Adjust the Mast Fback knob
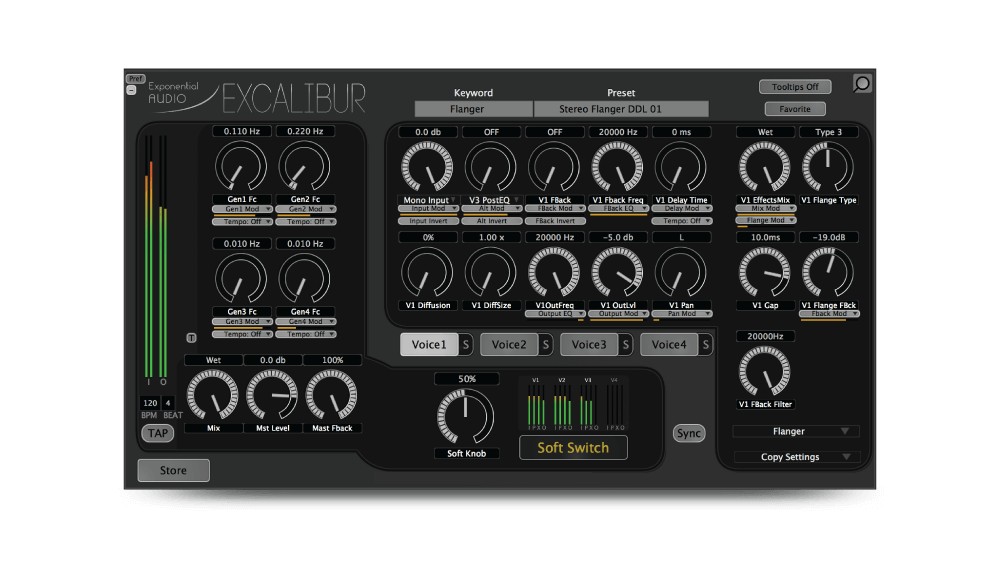Image resolution: width=1000 pixels, height=576 pixels. pos(332,395)
